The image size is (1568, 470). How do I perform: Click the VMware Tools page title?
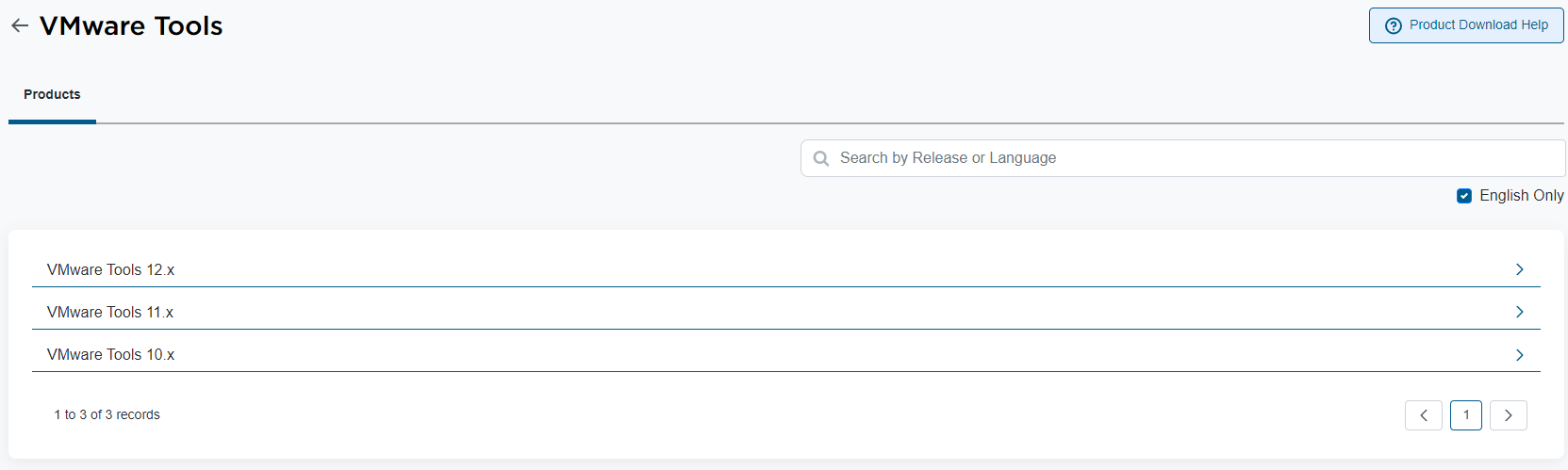click(x=131, y=26)
